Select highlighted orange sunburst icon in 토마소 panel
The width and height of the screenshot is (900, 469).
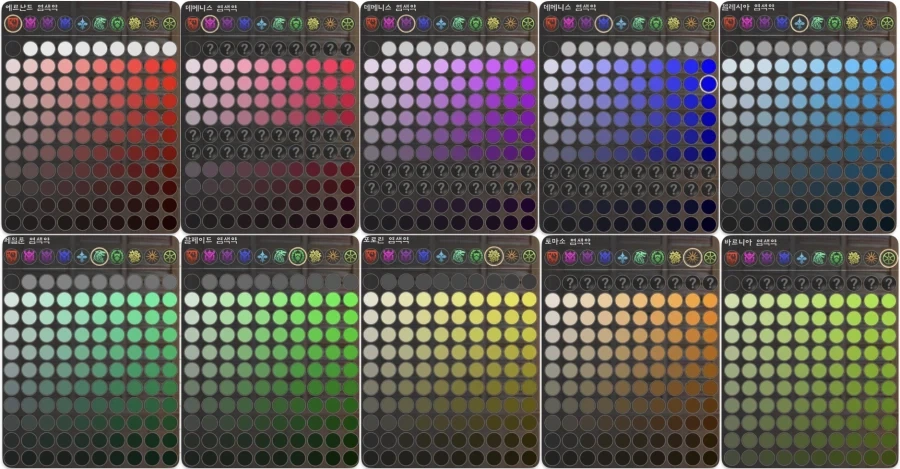pos(693,257)
